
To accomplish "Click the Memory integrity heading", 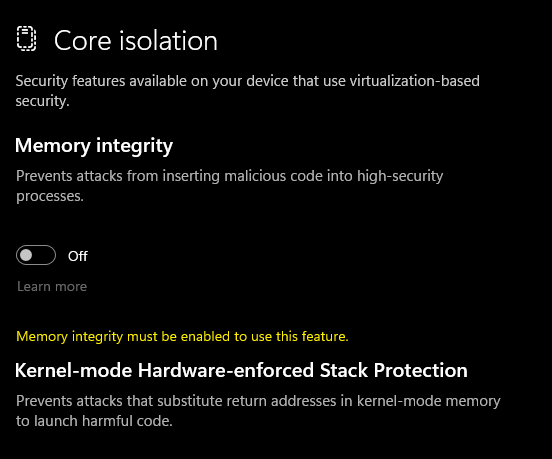I will click(94, 146).
